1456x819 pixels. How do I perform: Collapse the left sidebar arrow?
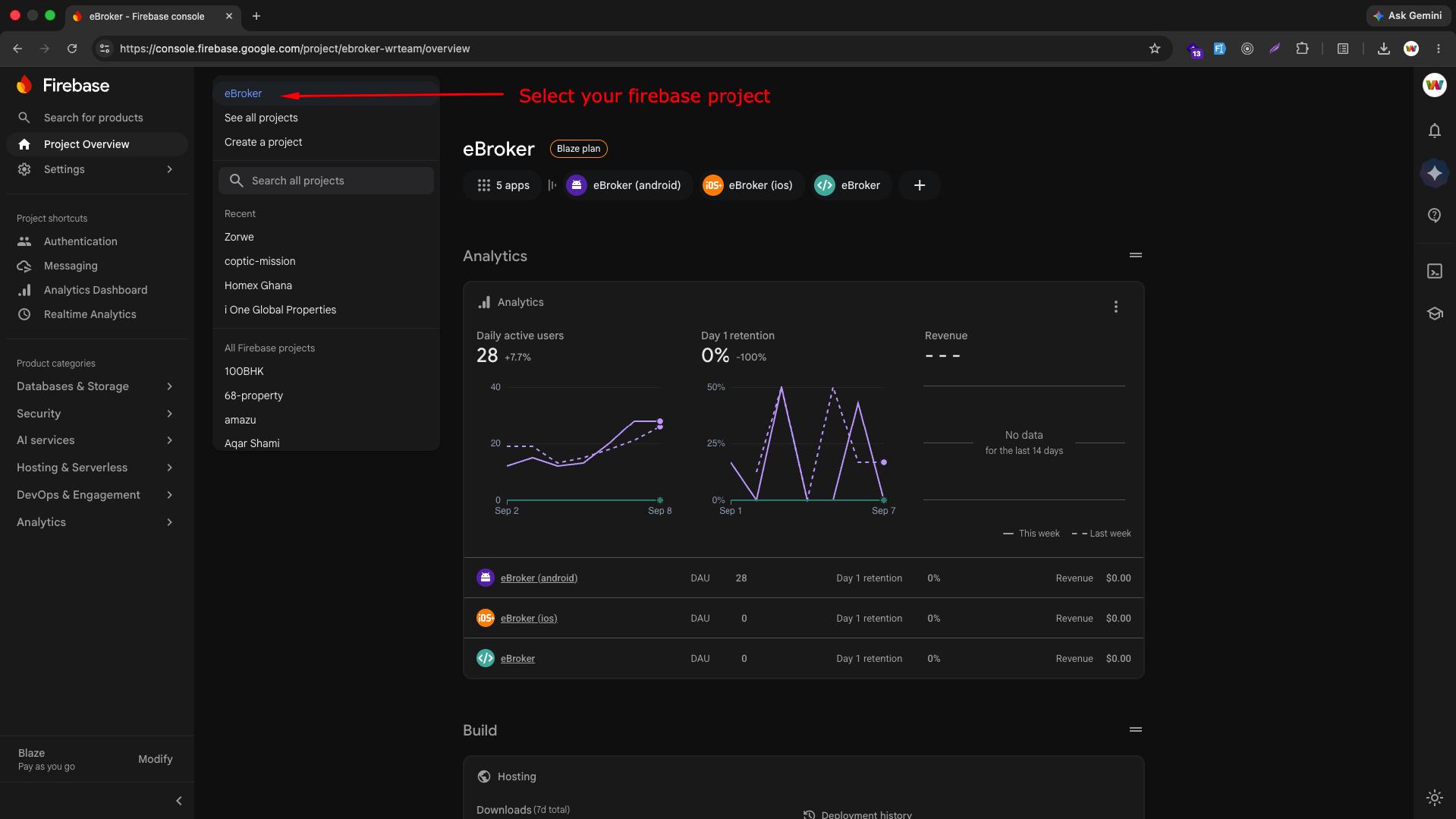click(x=178, y=801)
